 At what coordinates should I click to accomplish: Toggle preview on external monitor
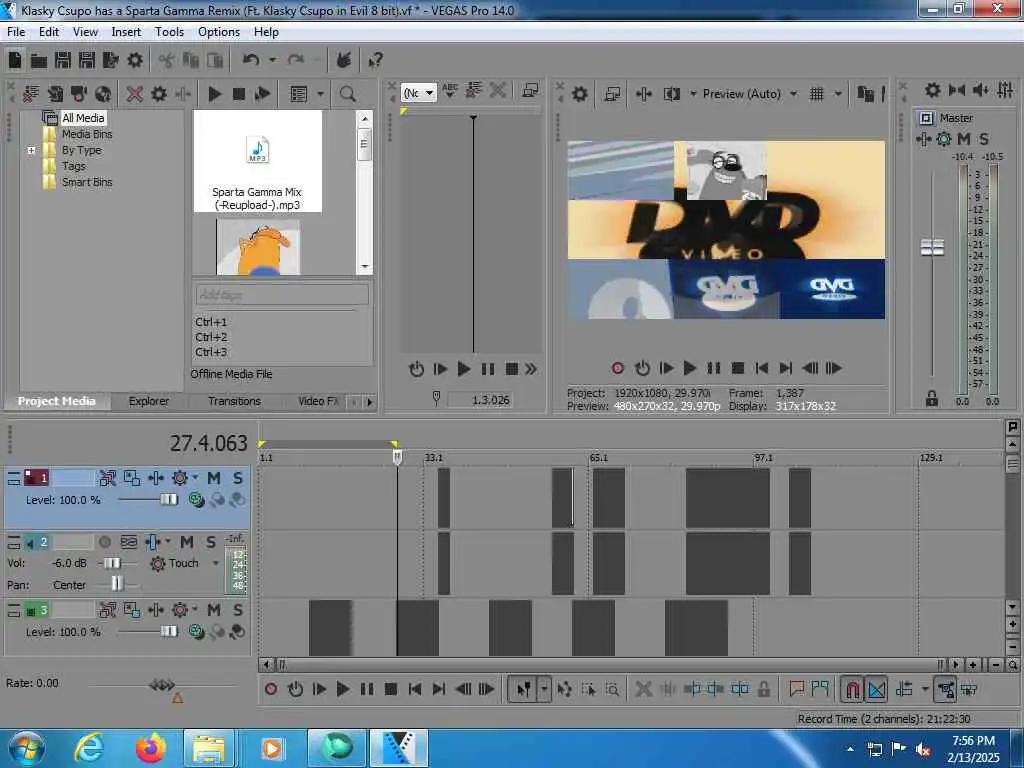pyautogui.click(x=612, y=94)
